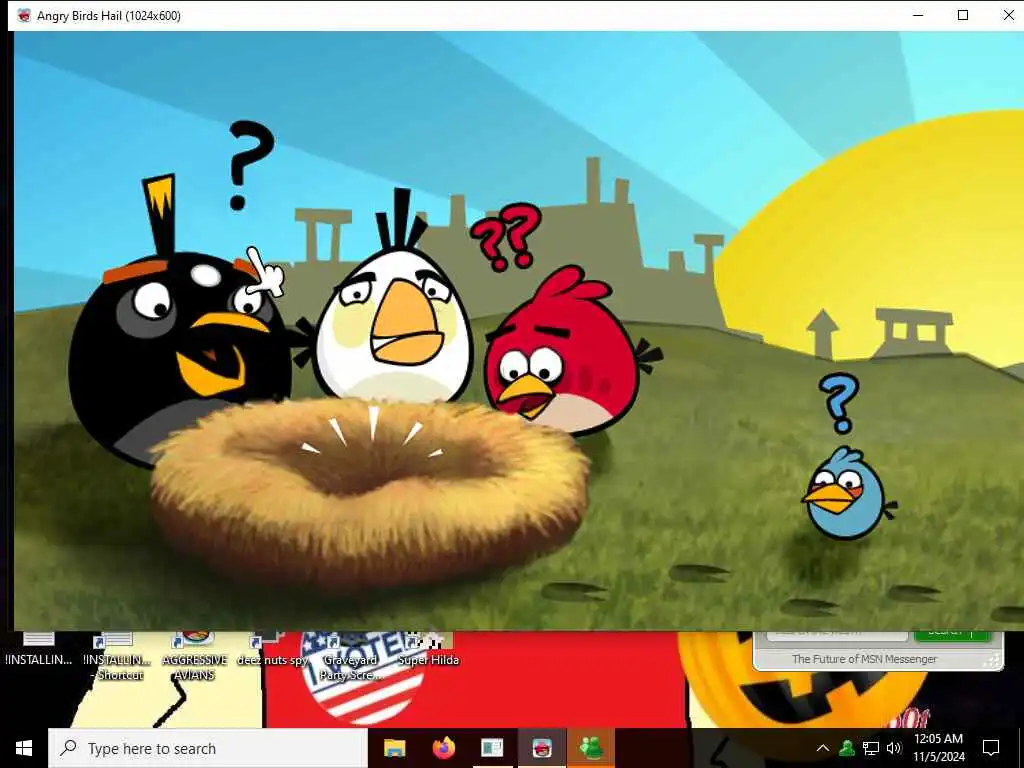
Task: Select the '!INSTALLIN... - Shortcut' desktop icon
Action: [x=118, y=656]
